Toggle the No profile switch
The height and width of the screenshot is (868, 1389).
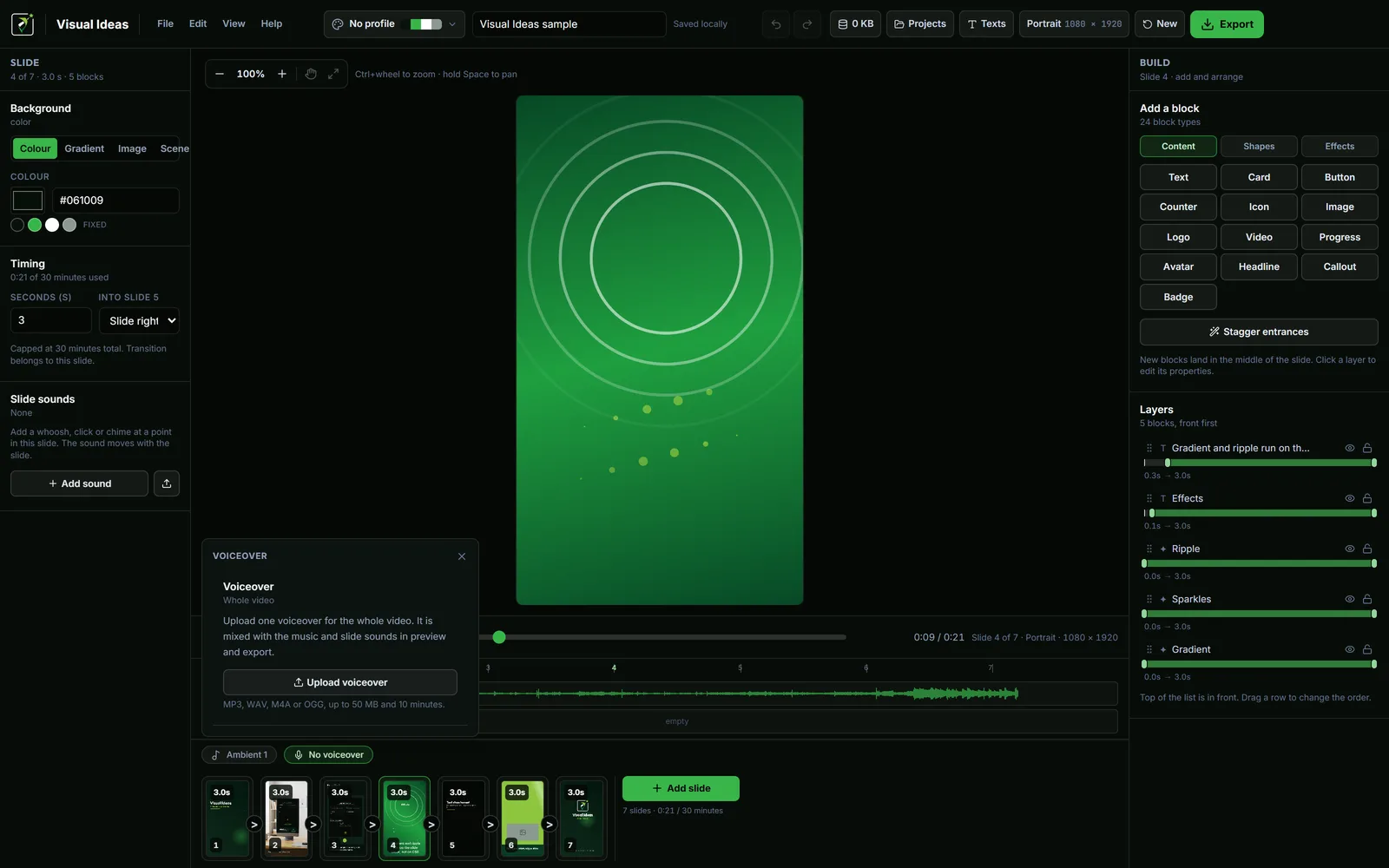pyautogui.click(x=426, y=24)
